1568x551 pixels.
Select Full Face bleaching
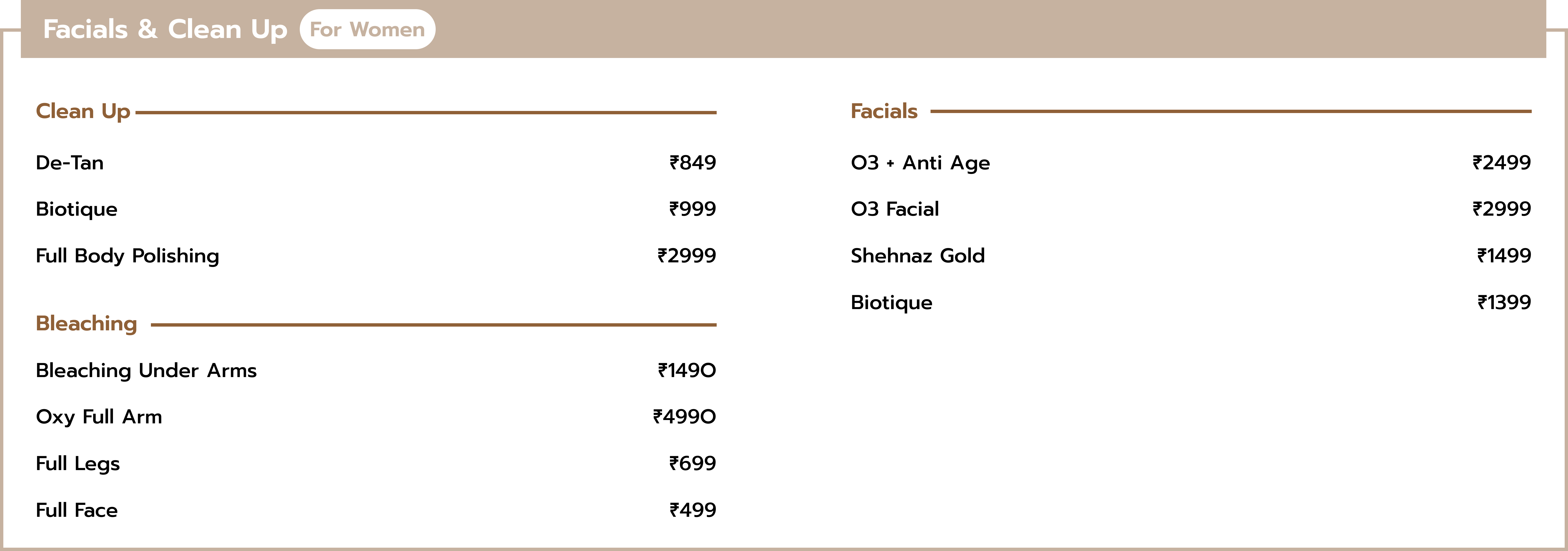click(x=77, y=510)
